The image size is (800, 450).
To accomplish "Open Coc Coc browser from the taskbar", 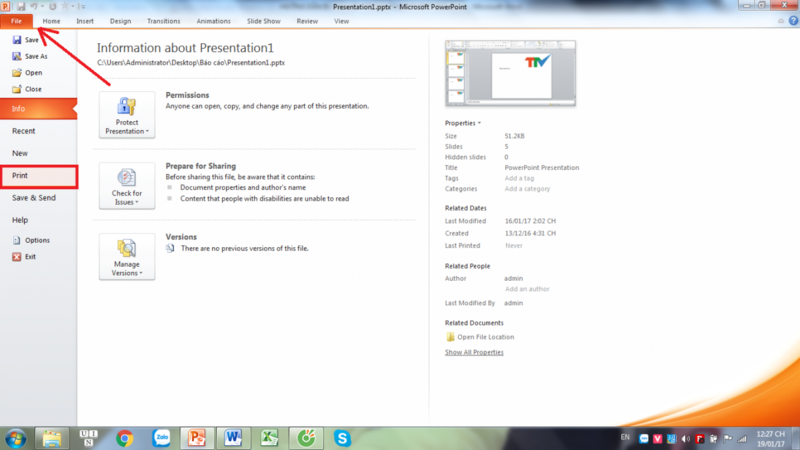I will click(306, 438).
